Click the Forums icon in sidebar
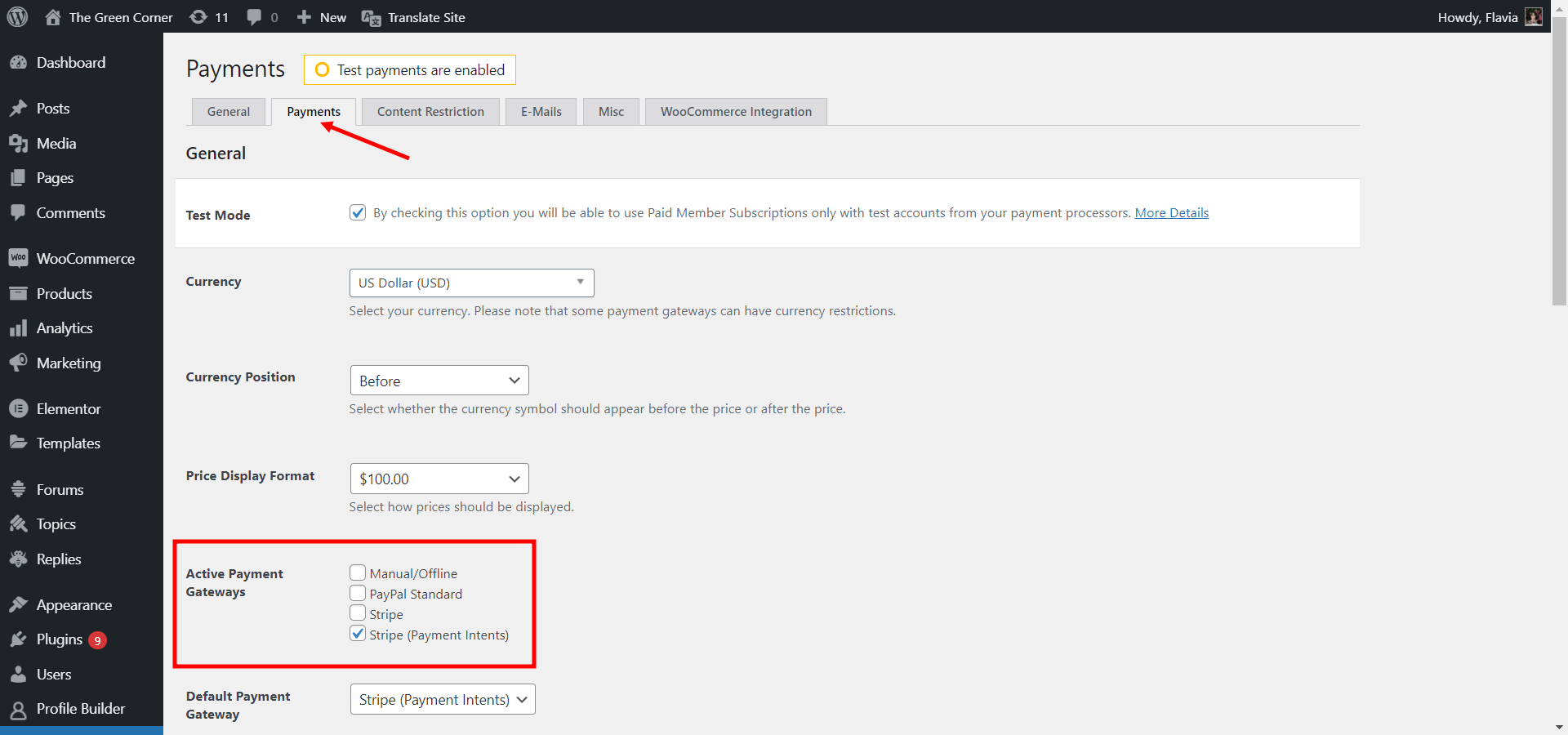The height and width of the screenshot is (735, 1568). tap(18, 489)
